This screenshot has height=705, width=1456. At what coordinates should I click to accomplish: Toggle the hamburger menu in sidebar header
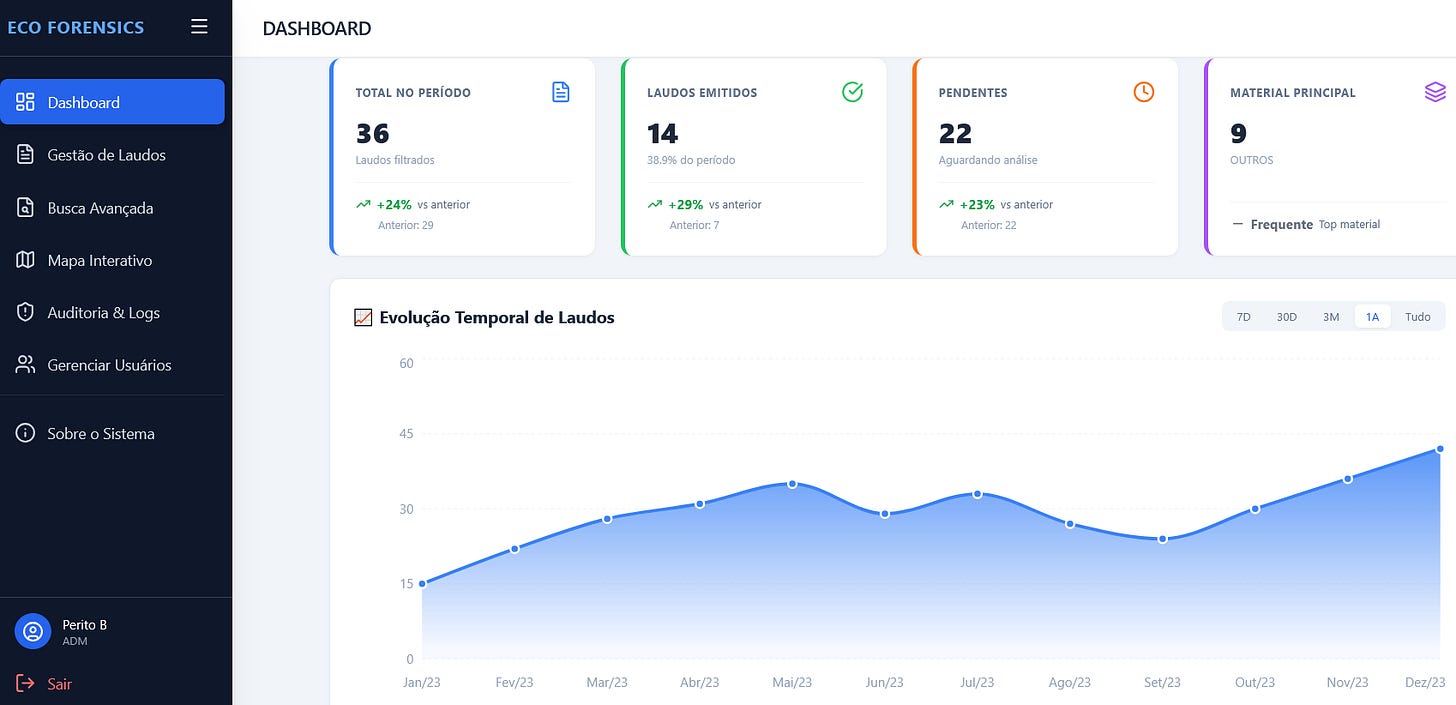[199, 27]
